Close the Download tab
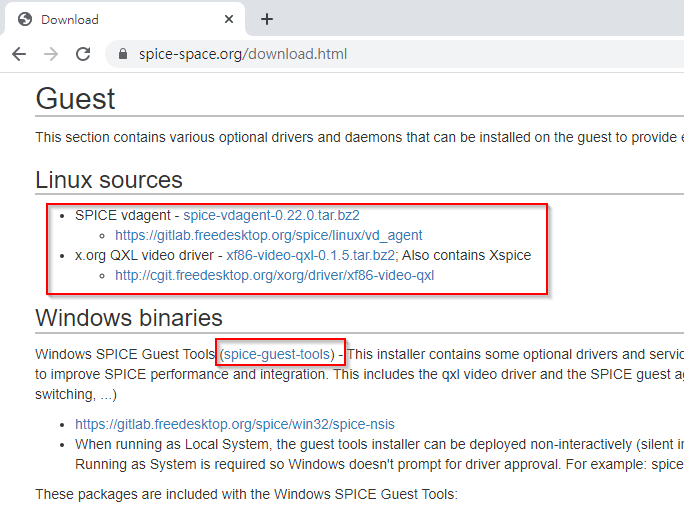 coord(229,19)
